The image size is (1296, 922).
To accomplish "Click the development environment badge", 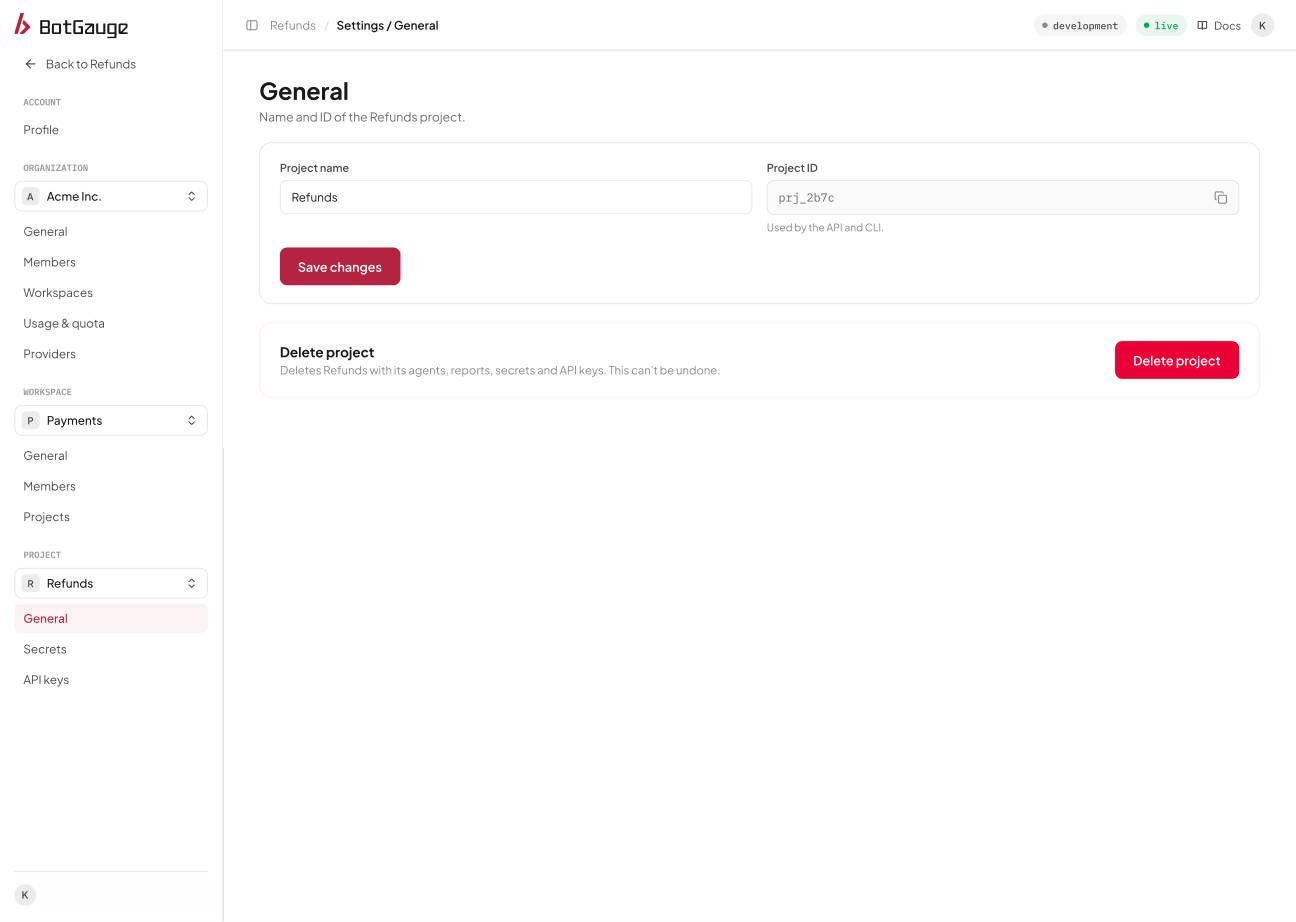I will pyautogui.click(x=1080, y=25).
